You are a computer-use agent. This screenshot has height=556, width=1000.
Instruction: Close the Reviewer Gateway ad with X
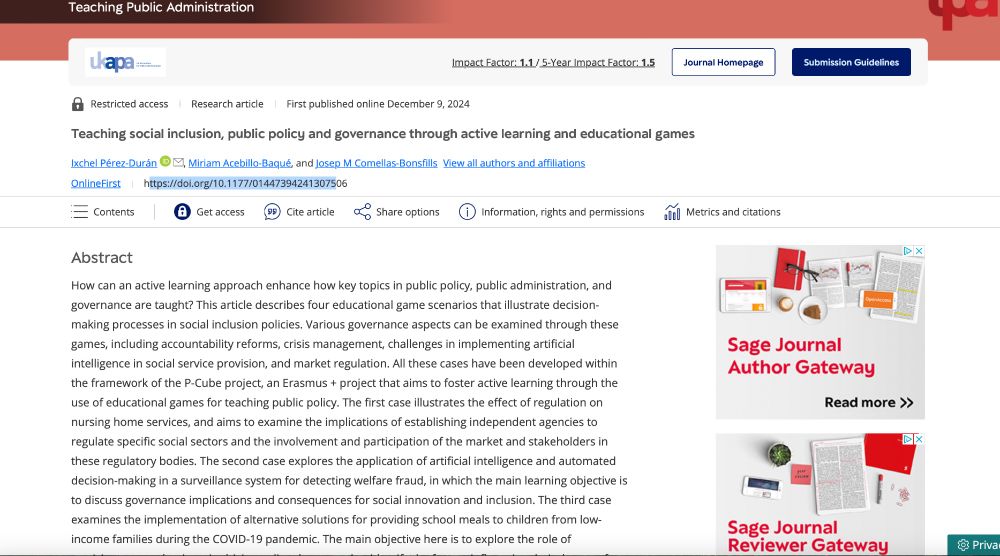[x=919, y=439]
